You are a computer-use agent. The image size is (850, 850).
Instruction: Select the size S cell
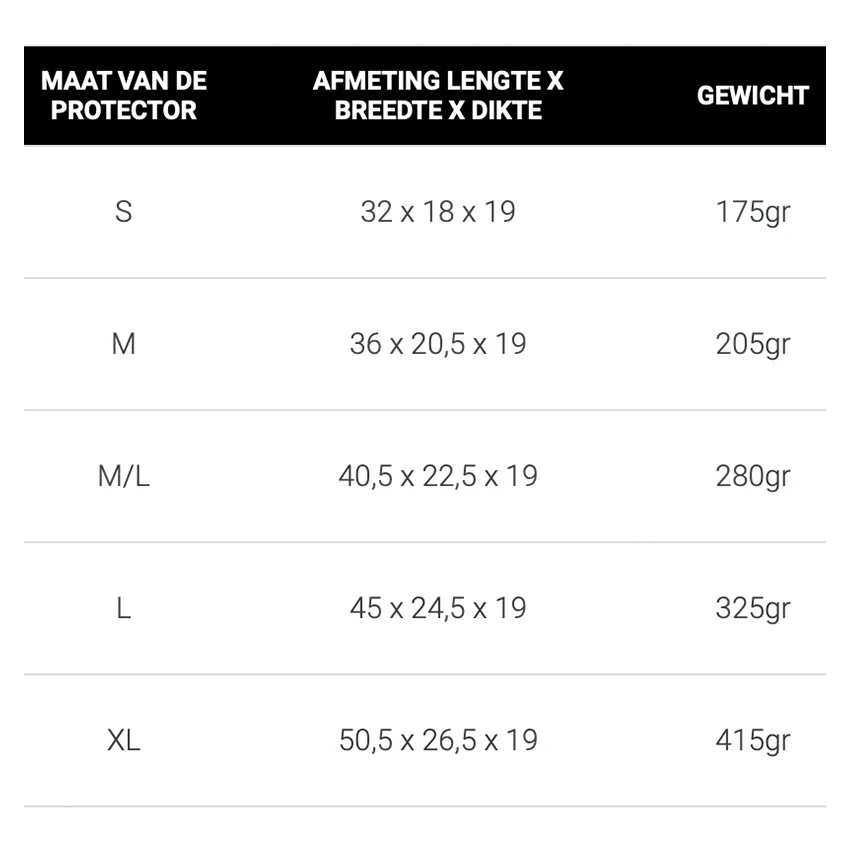(124, 212)
